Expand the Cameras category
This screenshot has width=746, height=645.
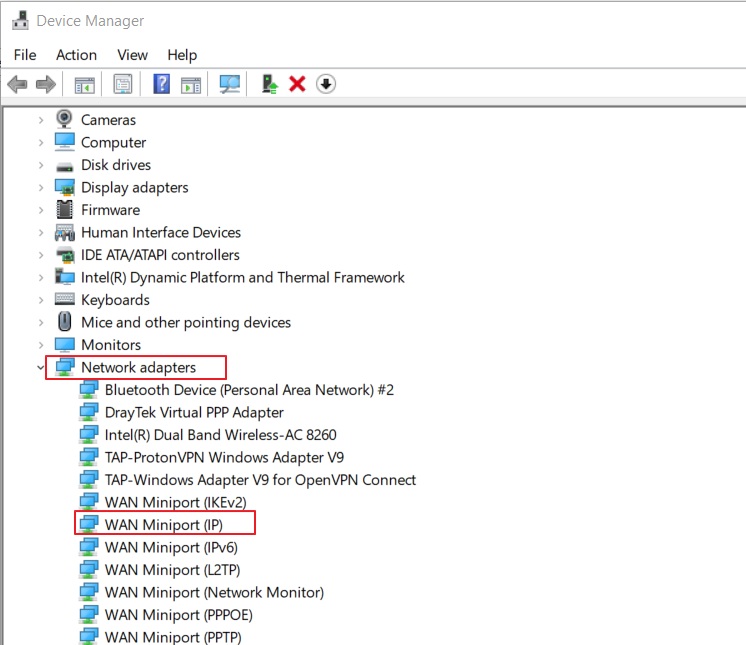(41, 120)
